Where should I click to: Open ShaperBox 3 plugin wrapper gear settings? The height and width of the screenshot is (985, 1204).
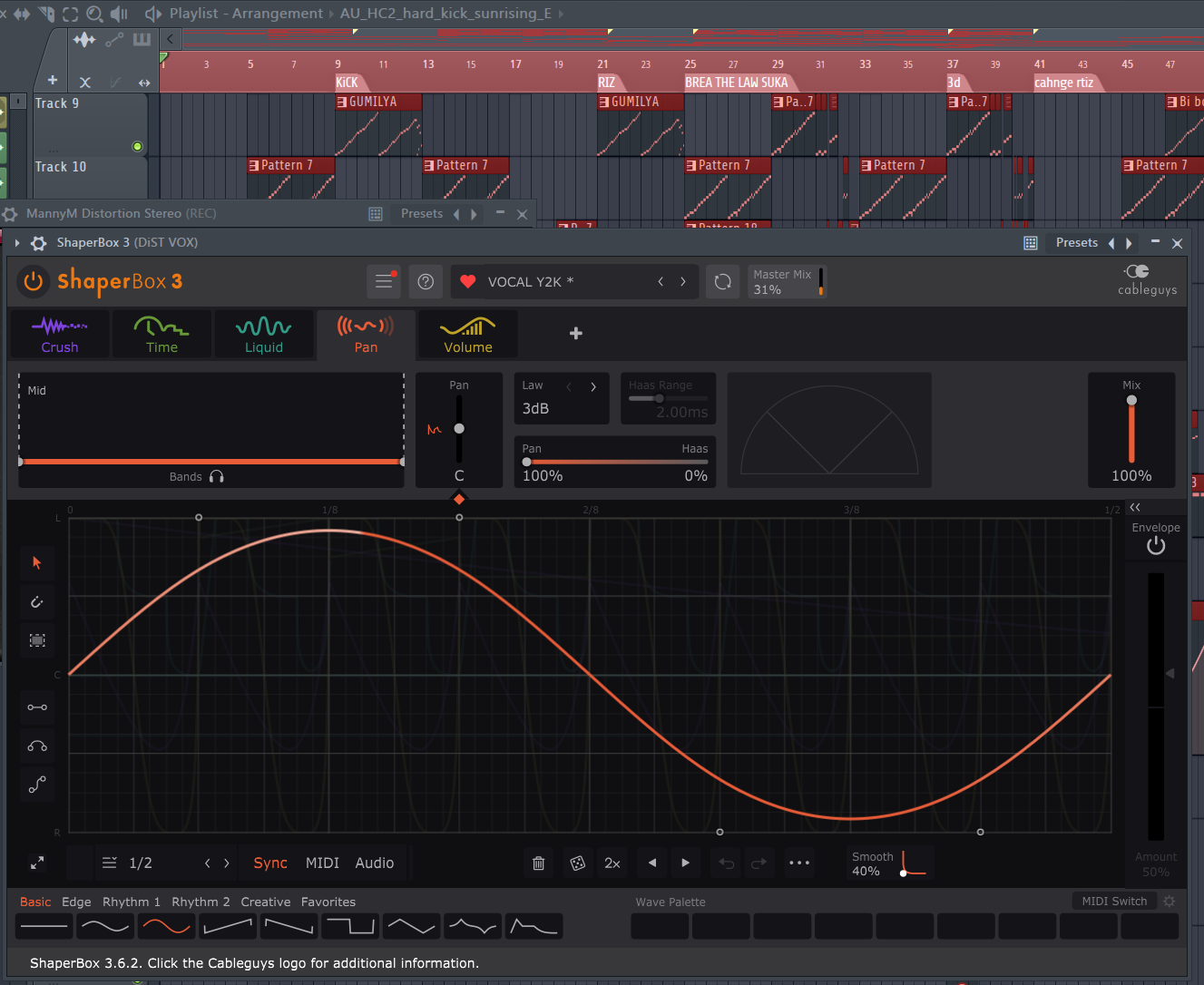click(39, 243)
